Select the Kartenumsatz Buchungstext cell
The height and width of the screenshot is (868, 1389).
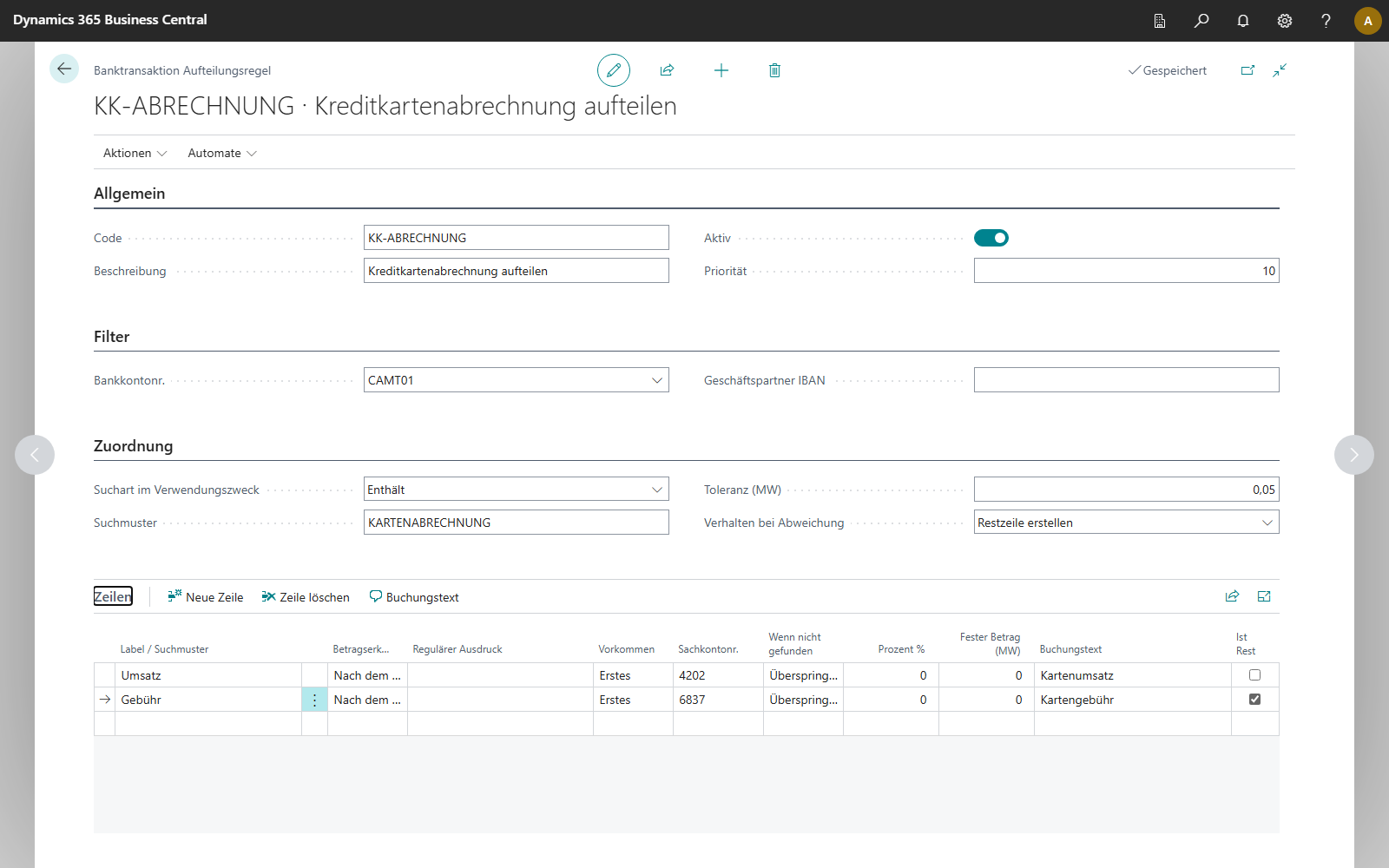coord(1133,675)
